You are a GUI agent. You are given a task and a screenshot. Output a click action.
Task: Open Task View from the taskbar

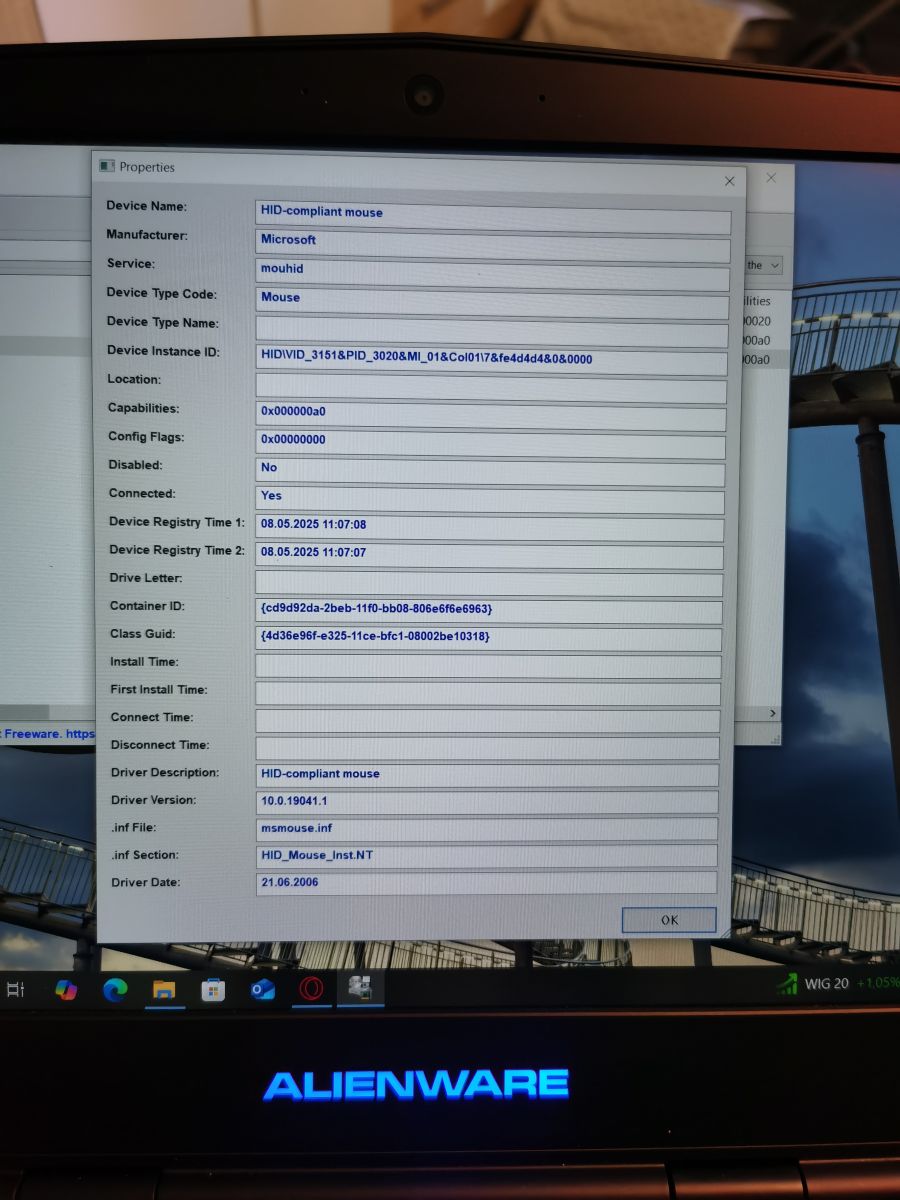[15, 989]
